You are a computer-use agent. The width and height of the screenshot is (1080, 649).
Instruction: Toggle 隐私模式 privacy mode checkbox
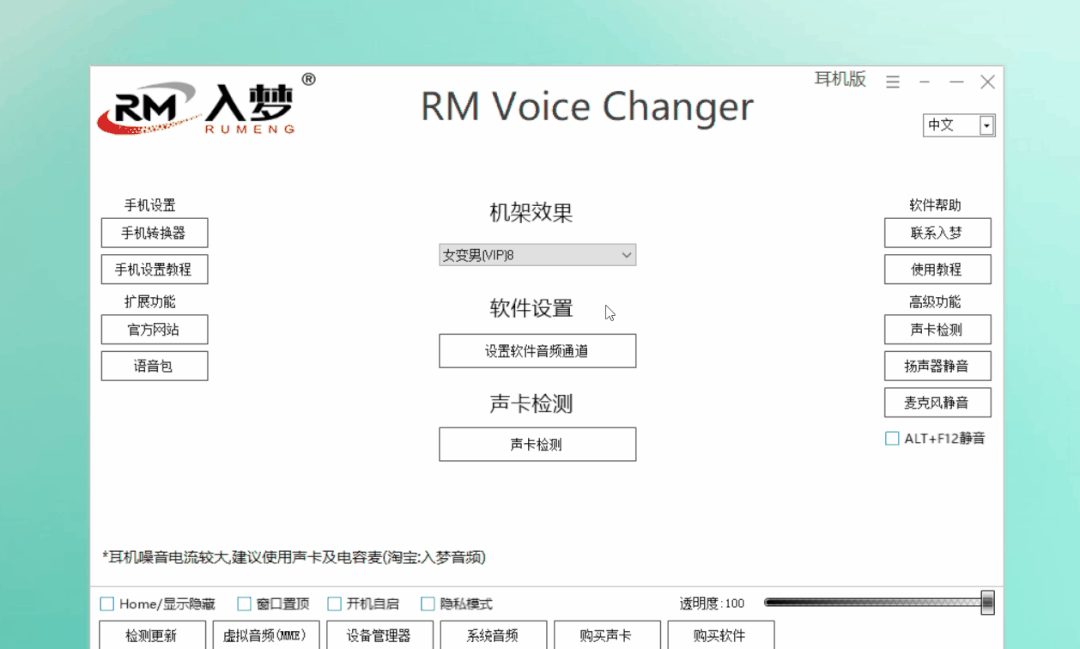(428, 604)
